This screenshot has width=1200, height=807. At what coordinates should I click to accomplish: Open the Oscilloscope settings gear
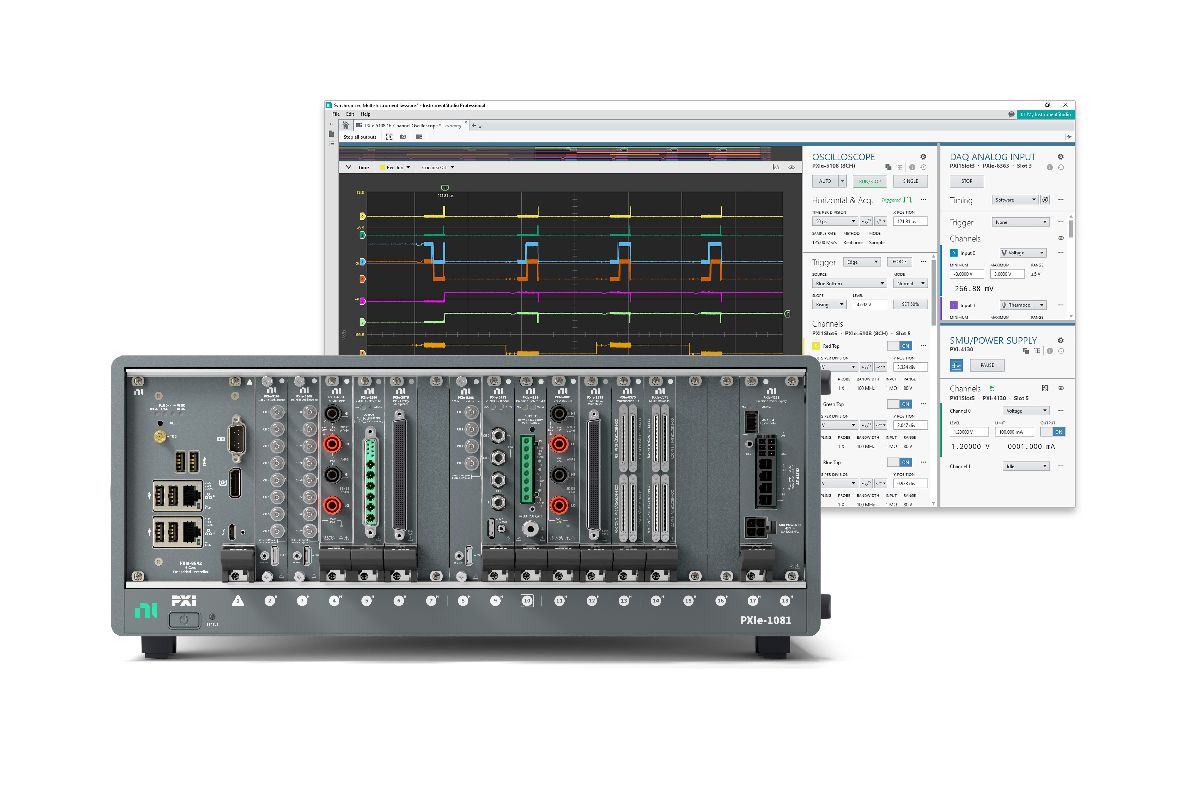pyautogui.click(x=923, y=157)
